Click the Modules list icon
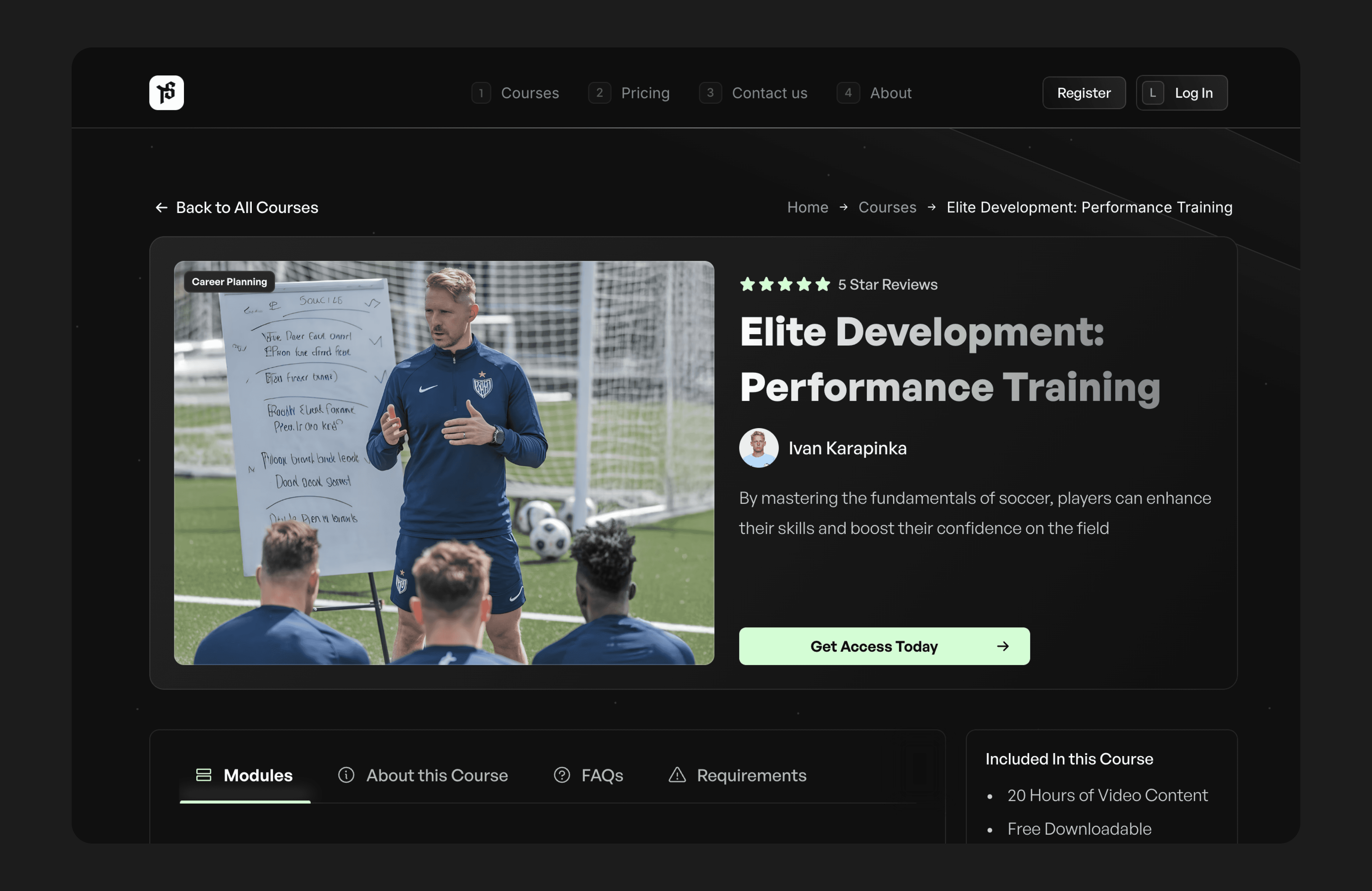 pyautogui.click(x=203, y=775)
